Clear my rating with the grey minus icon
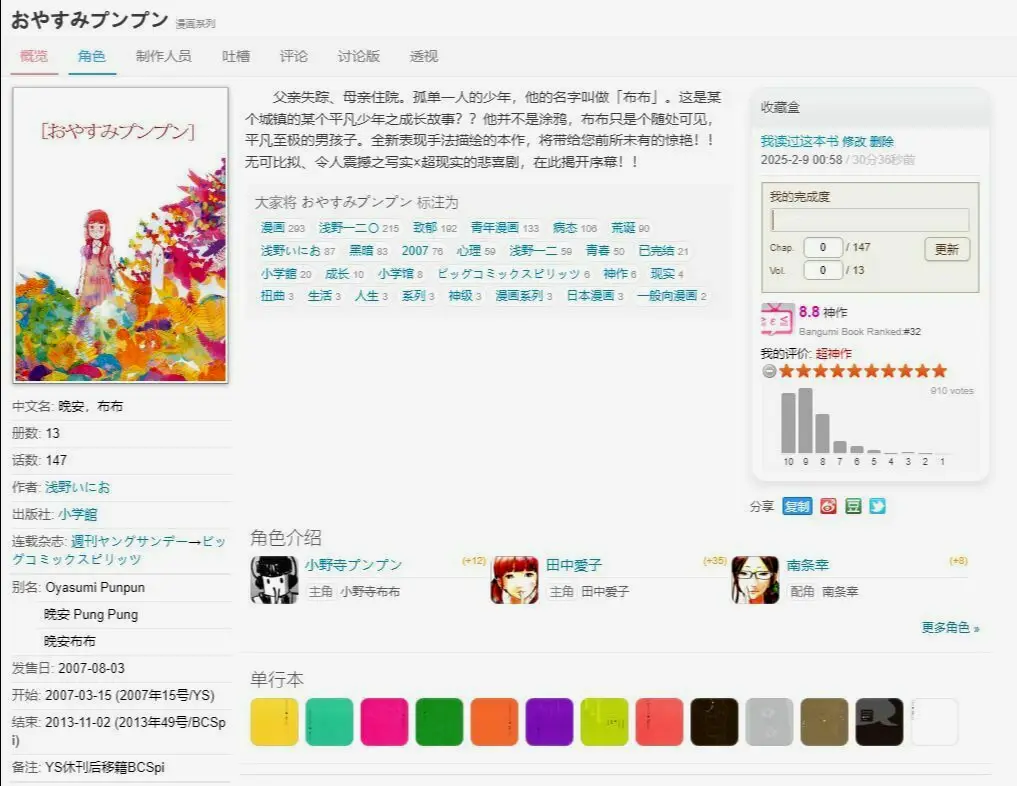The image size is (1017, 786). point(769,371)
